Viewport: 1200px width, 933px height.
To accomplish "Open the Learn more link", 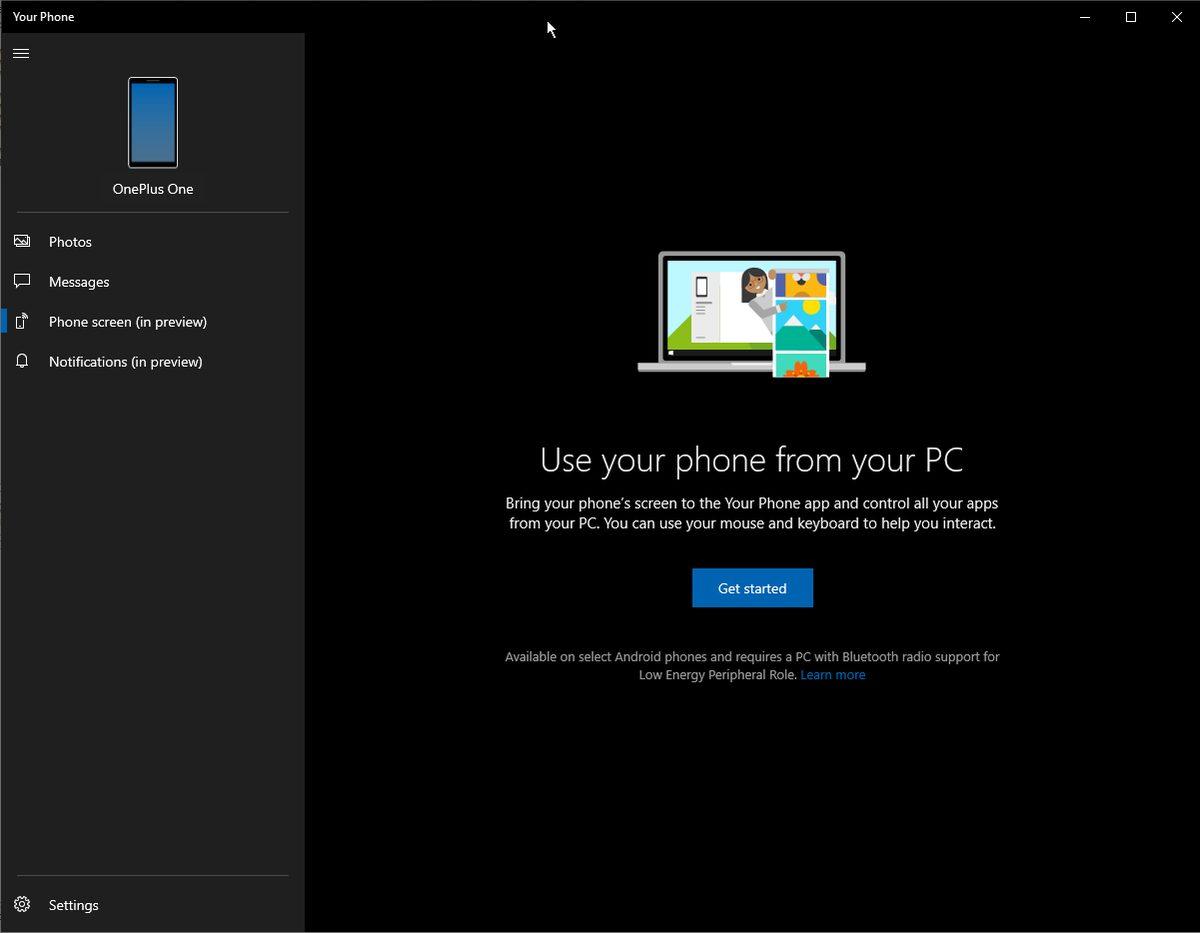I will (x=832, y=674).
